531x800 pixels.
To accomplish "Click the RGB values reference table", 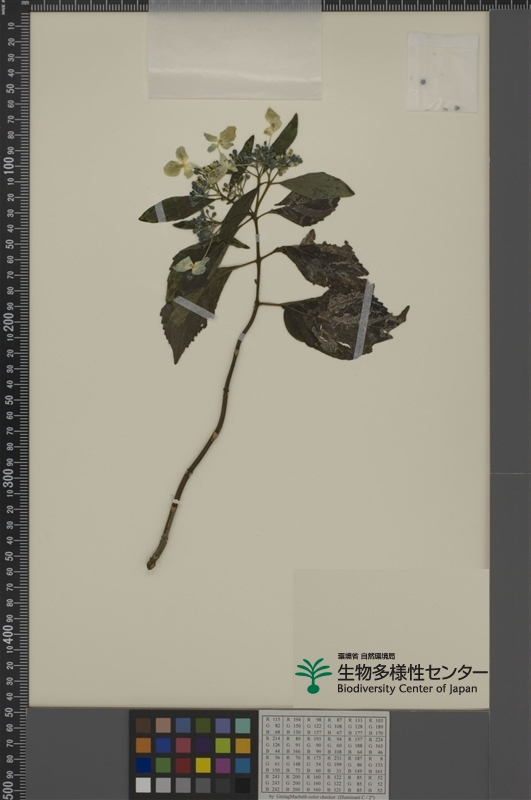I will [x=324, y=754].
